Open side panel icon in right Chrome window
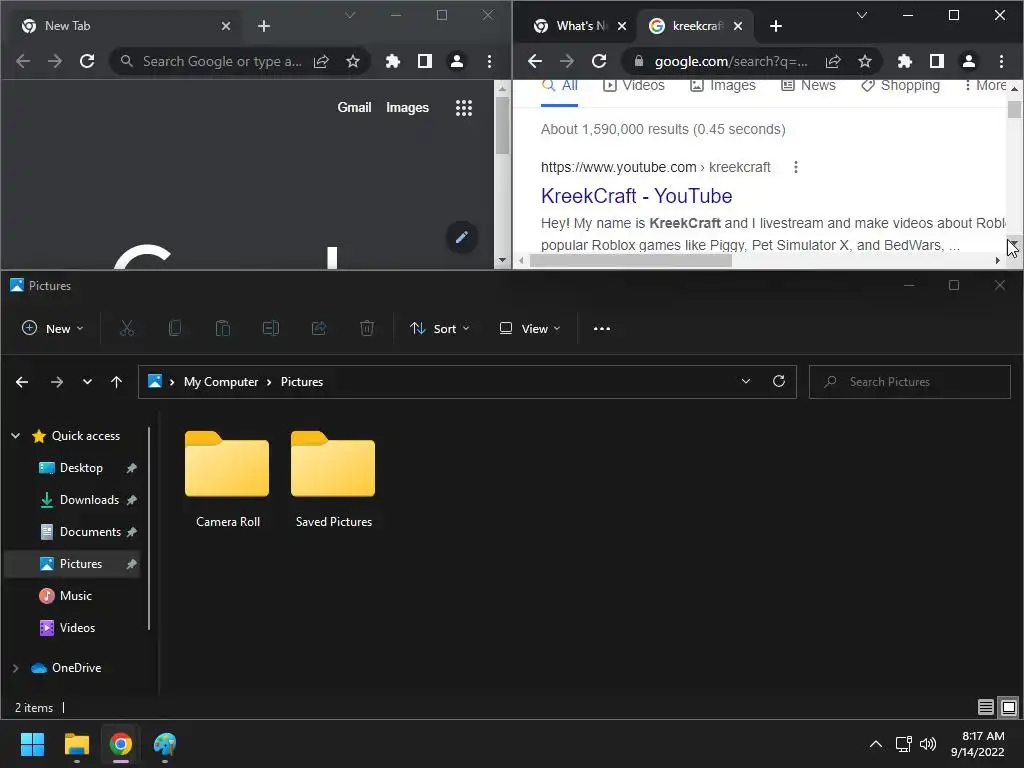This screenshot has height=768, width=1024. [936, 61]
